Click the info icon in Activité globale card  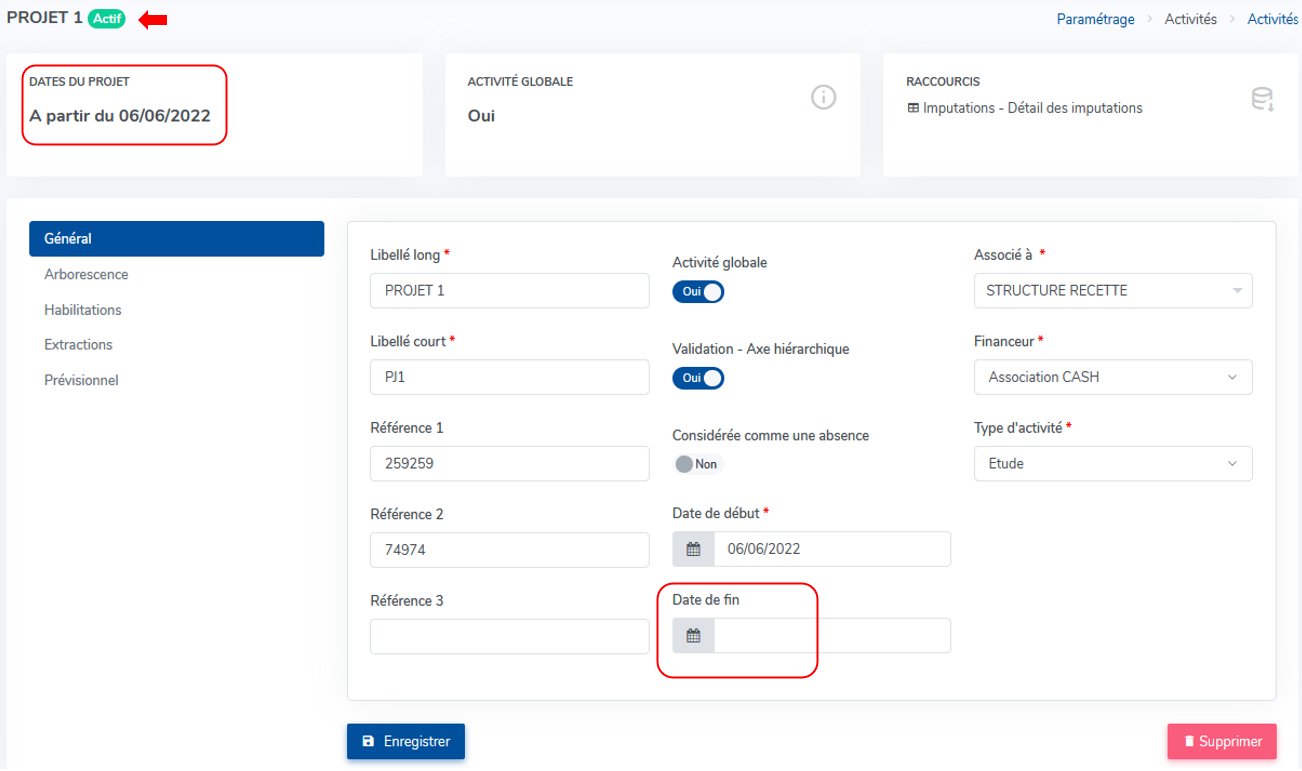click(823, 98)
